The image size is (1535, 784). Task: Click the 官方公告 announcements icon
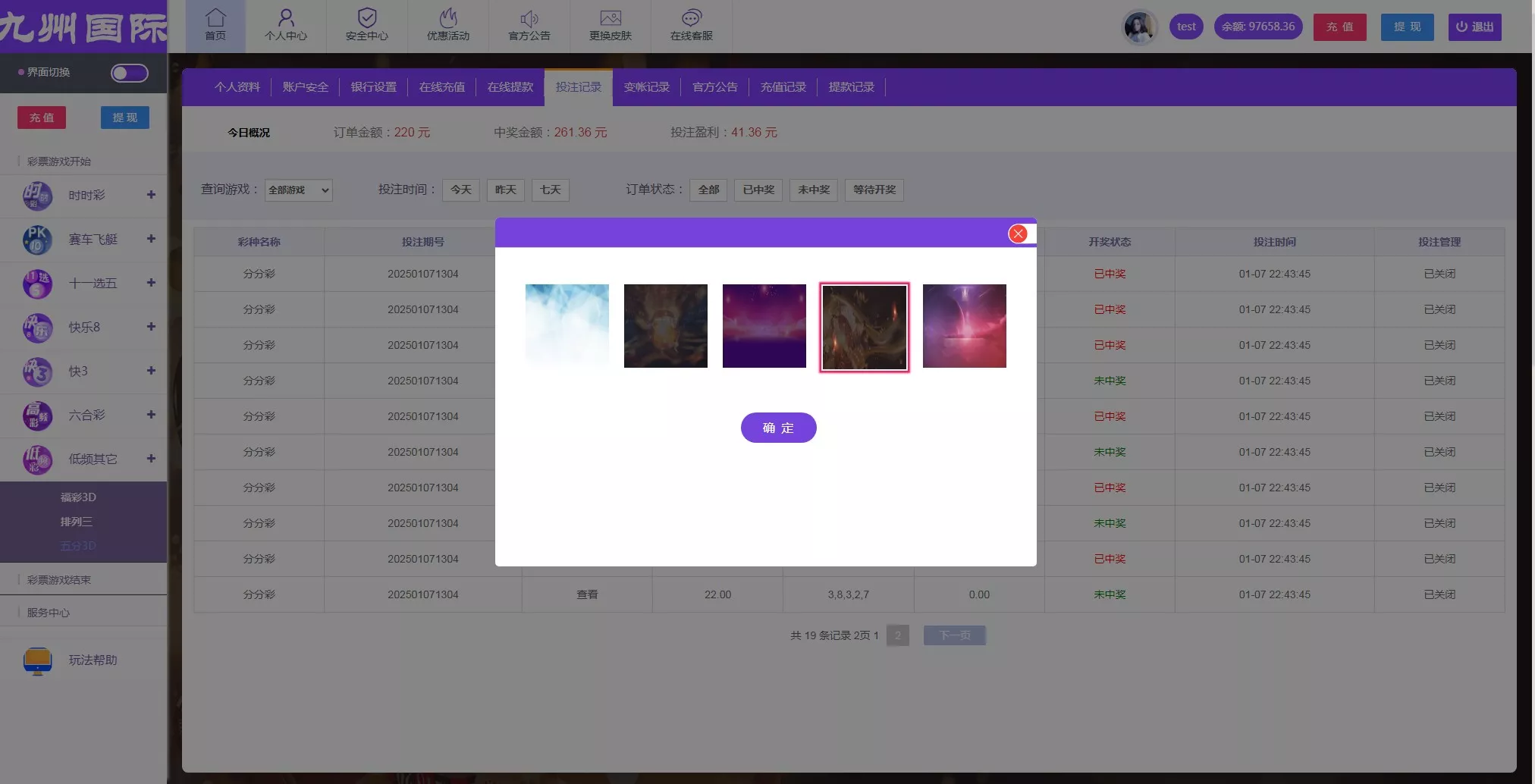coord(529,25)
